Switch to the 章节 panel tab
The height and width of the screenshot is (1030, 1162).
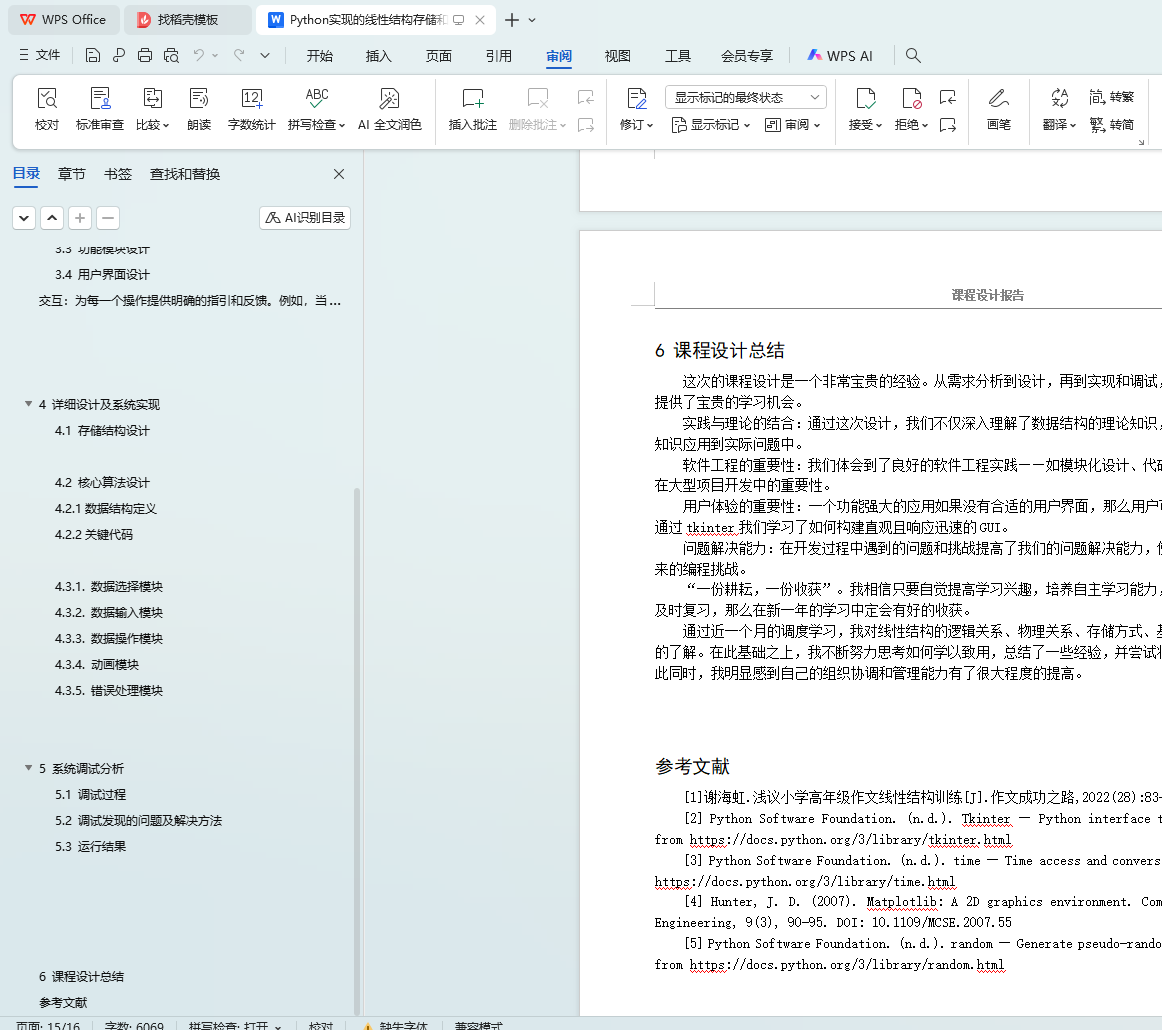[72, 174]
